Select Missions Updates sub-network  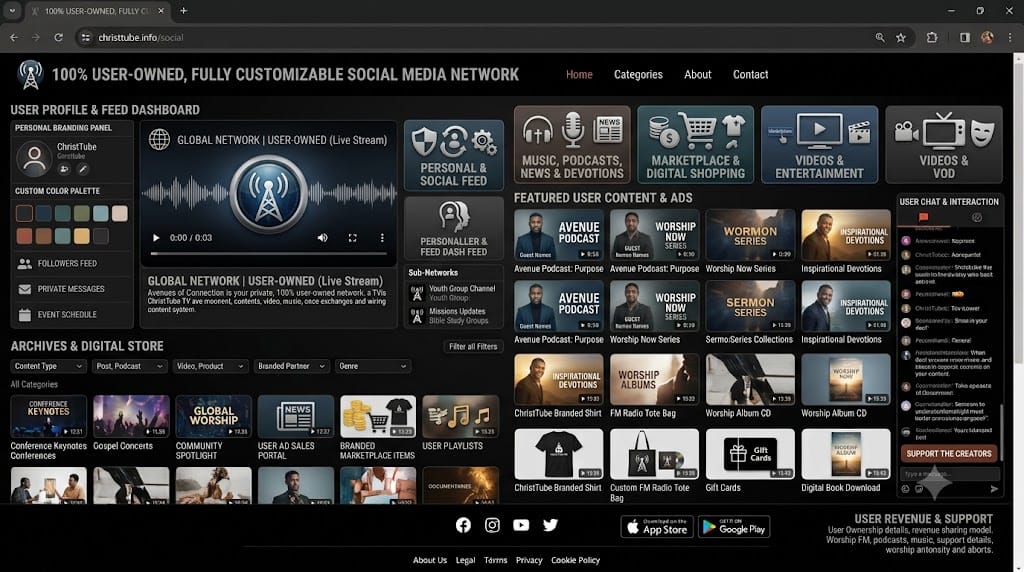[453, 316]
